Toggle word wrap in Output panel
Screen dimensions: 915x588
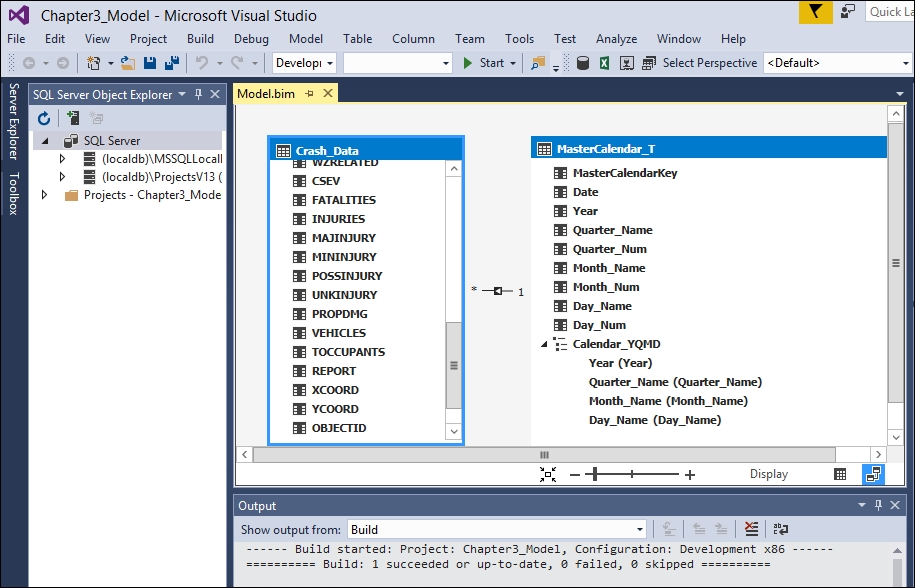point(780,529)
